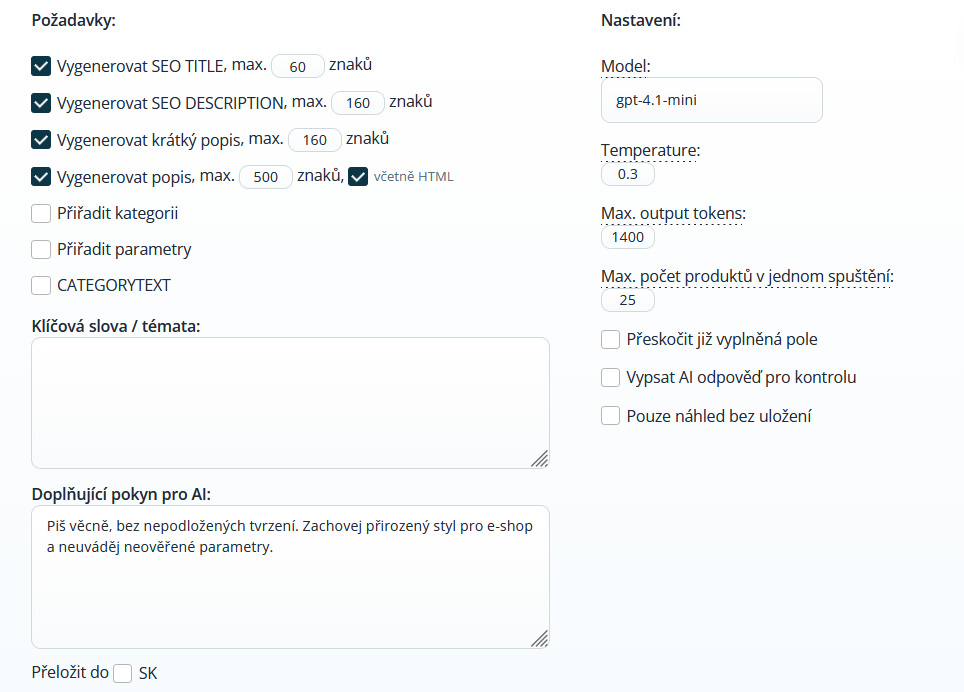Focus the Max. output tokens field
Screen dimensions: 964x692
tap(628, 238)
